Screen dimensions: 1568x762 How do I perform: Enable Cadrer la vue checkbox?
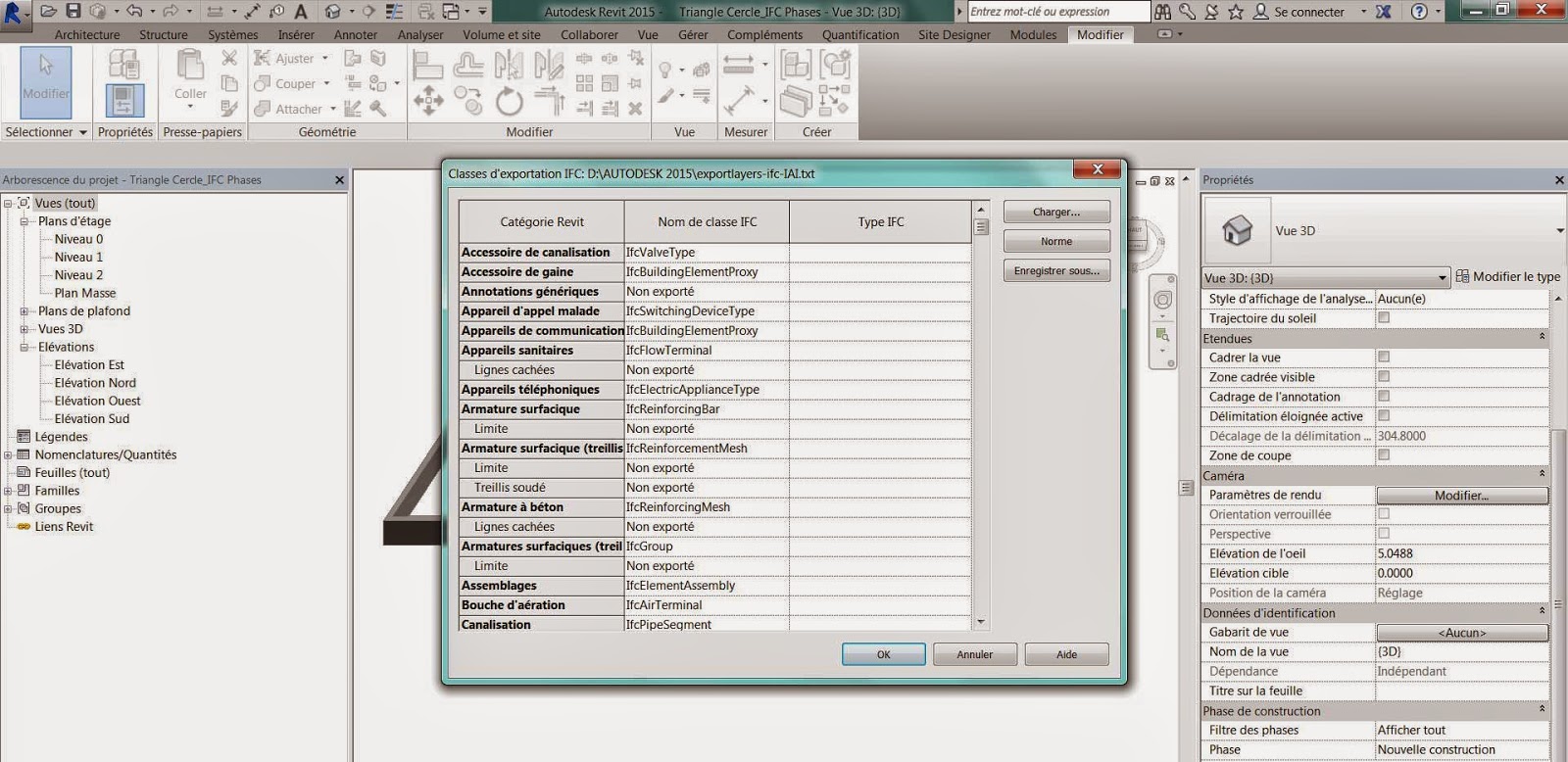click(x=1384, y=357)
